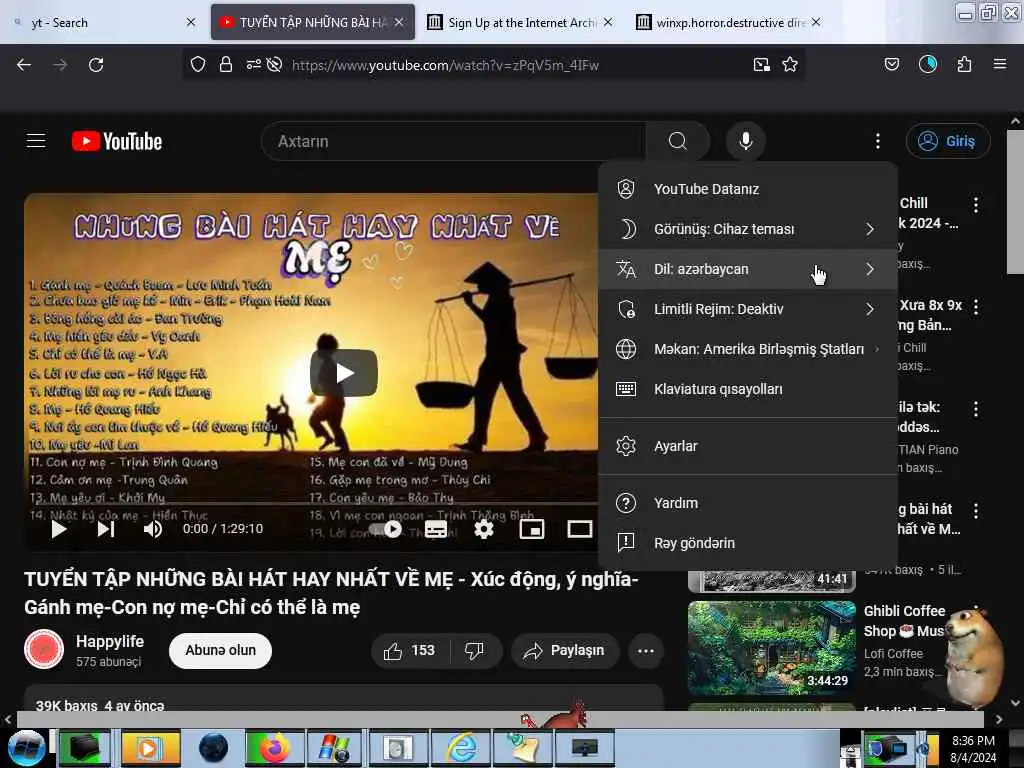The image size is (1024, 768).
Task: Open the Ghibli Coffee Shop thumbnail
Action: click(771, 648)
